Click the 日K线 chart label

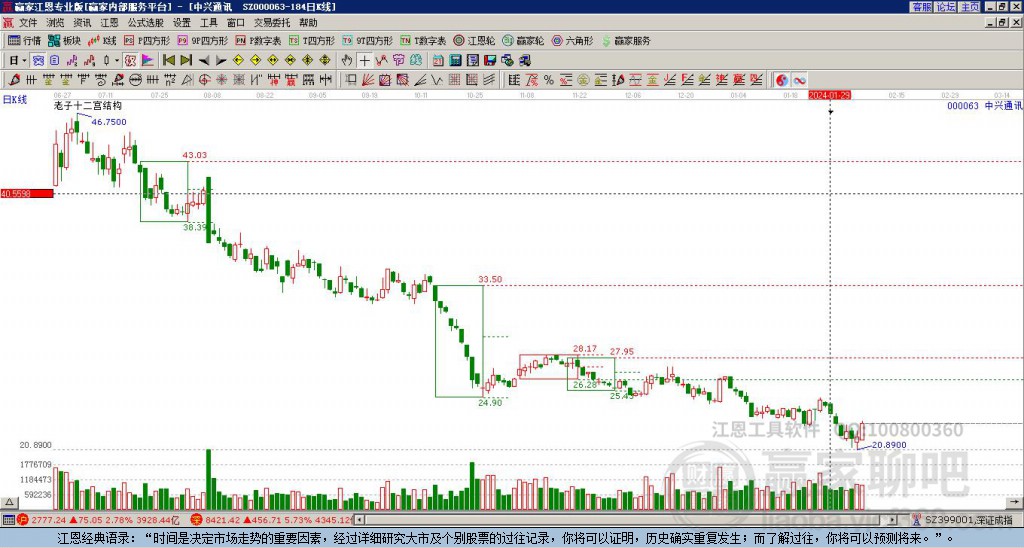click(x=14, y=100)
